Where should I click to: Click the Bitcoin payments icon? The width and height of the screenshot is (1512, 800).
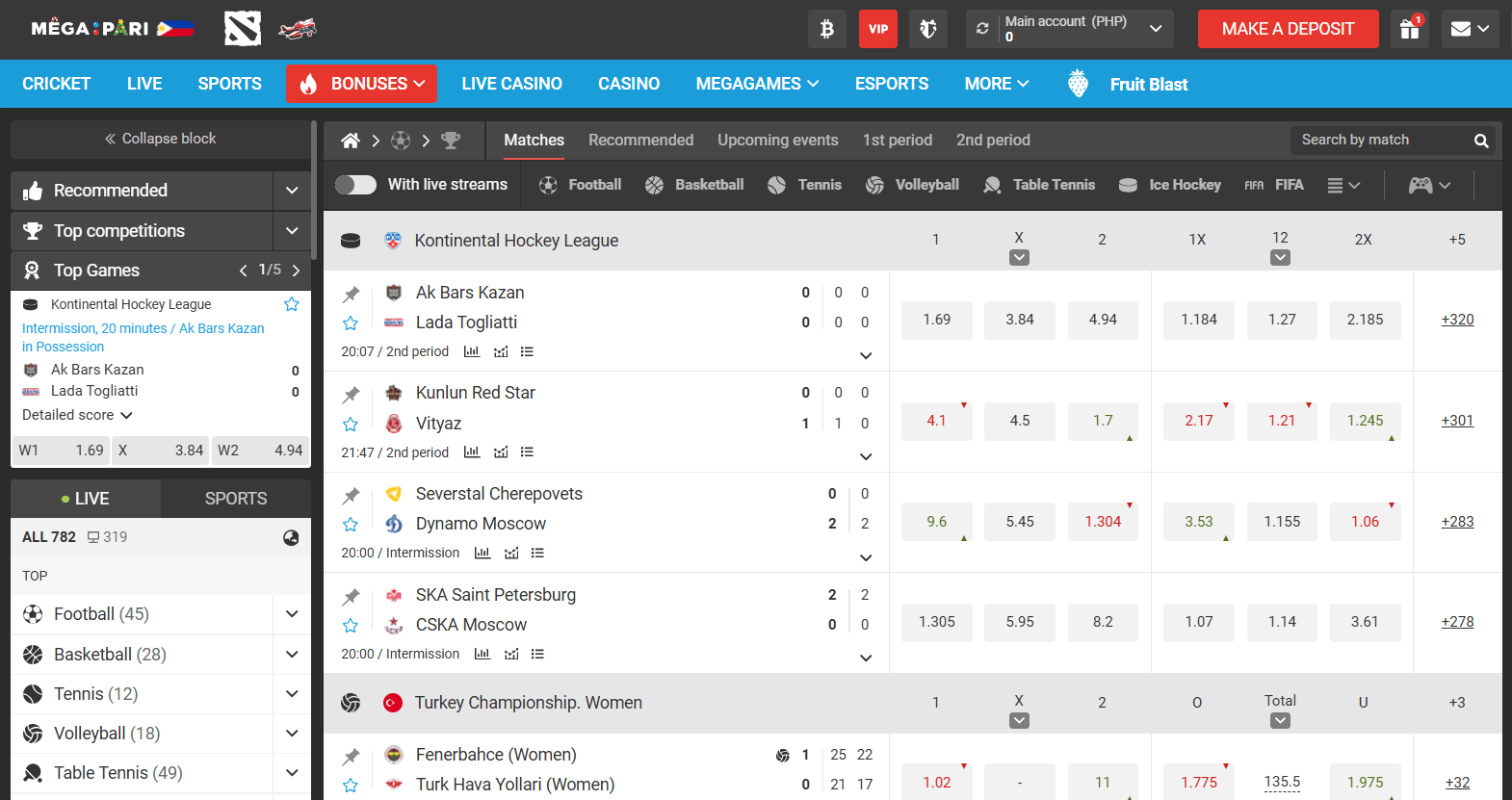pyautogui.click(x=827, y=29)
